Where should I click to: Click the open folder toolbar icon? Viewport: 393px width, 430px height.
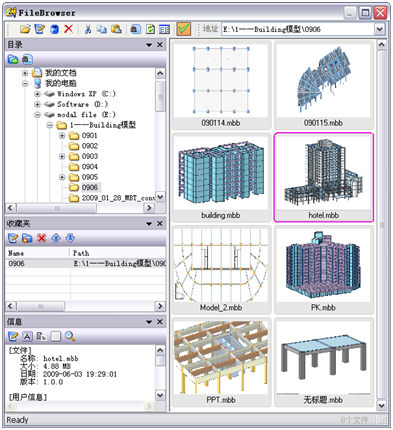(x=25, y=29)
